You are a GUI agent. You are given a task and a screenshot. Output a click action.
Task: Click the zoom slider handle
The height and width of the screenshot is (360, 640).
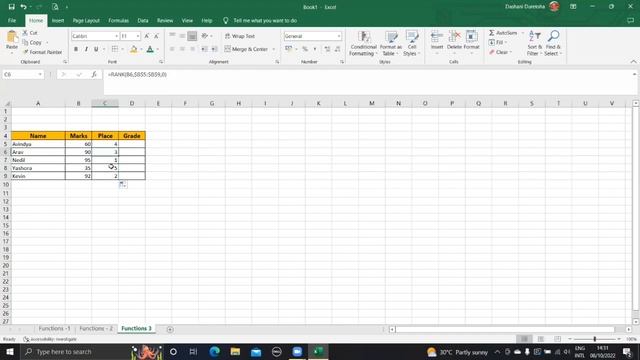click(x=595, y=339)
